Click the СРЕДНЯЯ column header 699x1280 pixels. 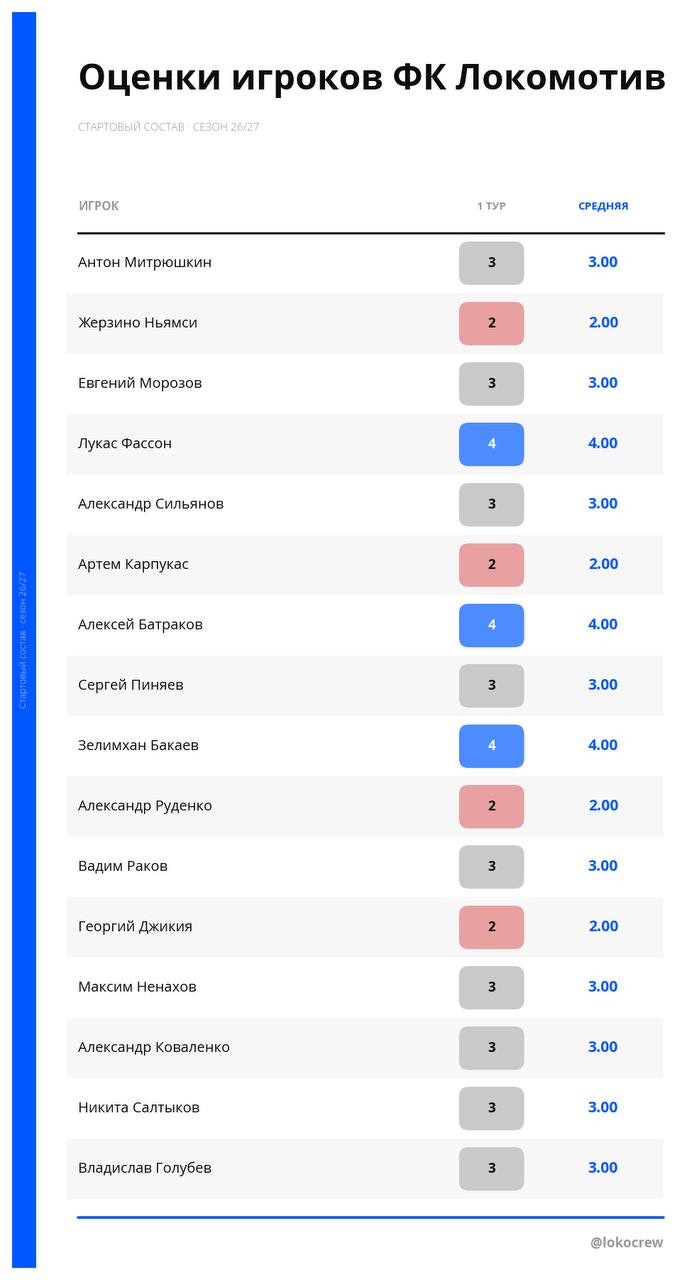click(603, 206)
